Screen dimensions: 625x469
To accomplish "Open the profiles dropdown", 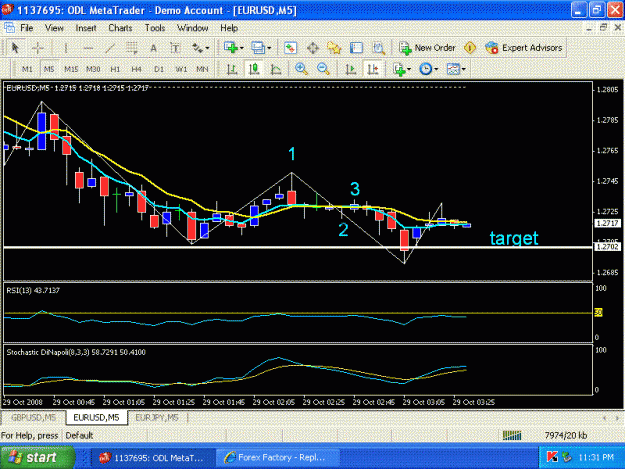I will point(261,48).
